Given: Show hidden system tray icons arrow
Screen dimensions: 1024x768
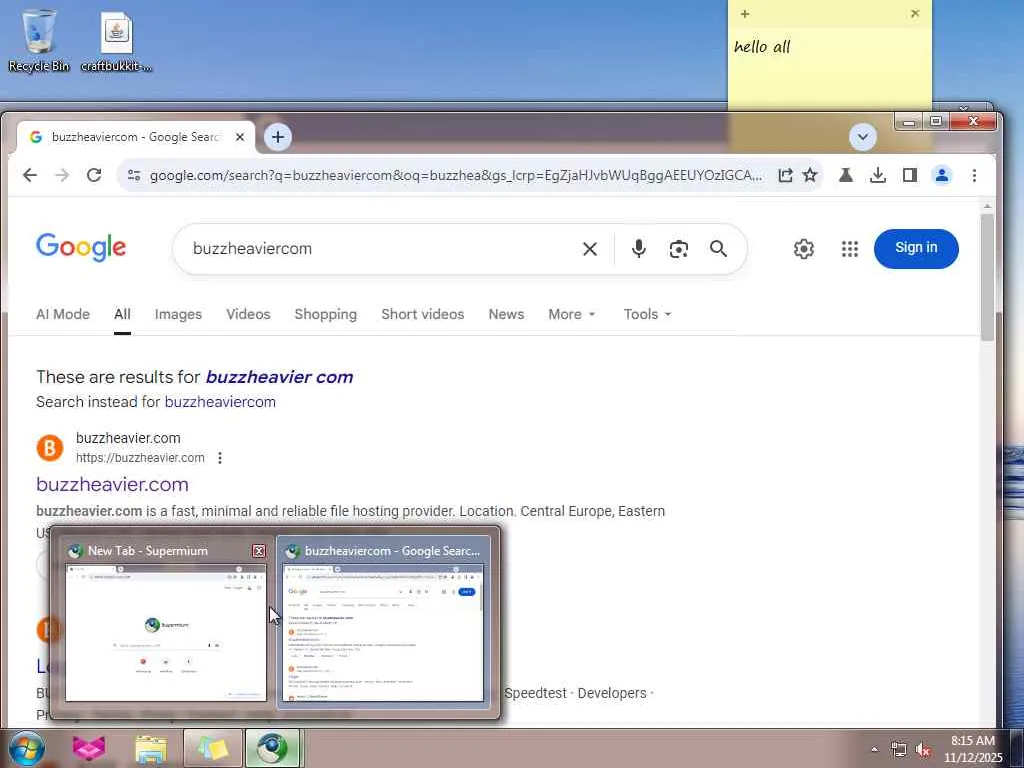Looking at the screenshot, I should click(x=874, y=749).
